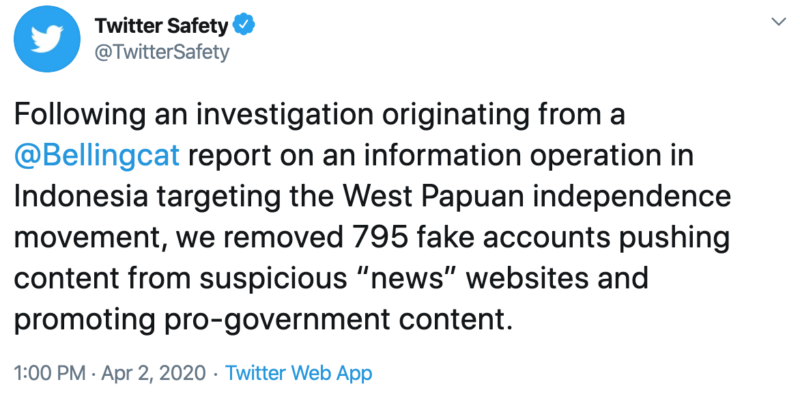Screen dimensions: 800x395
Task: Follow the @Bellingcat mention link
Action: [x=97, y=156]
